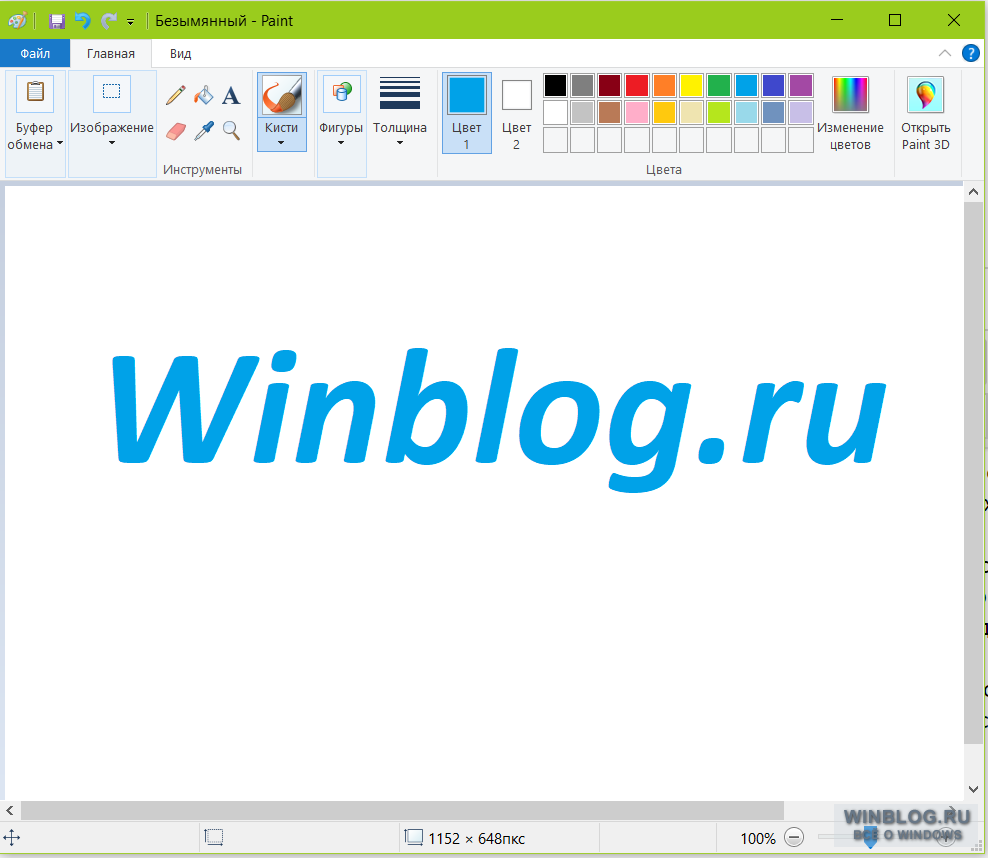Expand the Изображение dropdown arrow
Image resolution: width=988 pixels, height=858 pixels.
(112, 143)
